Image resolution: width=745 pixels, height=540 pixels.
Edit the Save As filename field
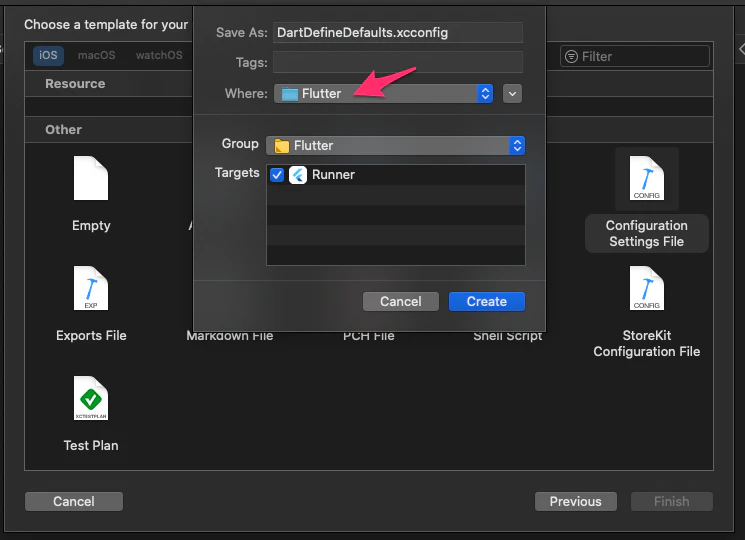point(398,33)
